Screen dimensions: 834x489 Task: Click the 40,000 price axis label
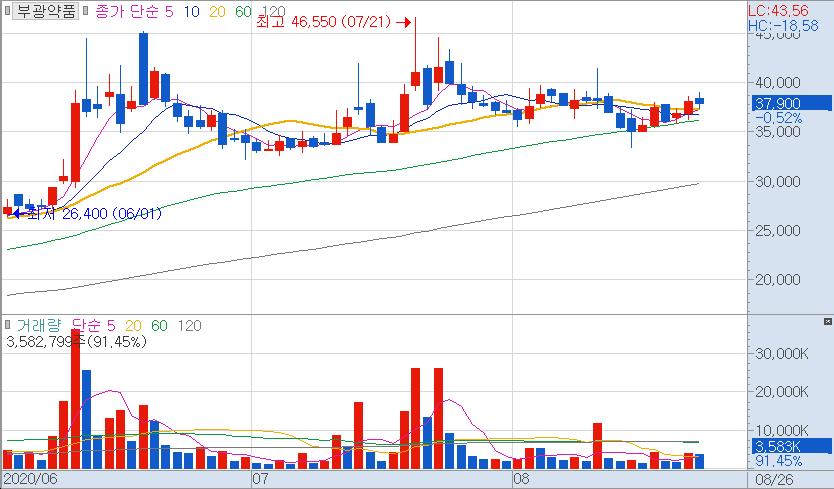click(778, 82)
